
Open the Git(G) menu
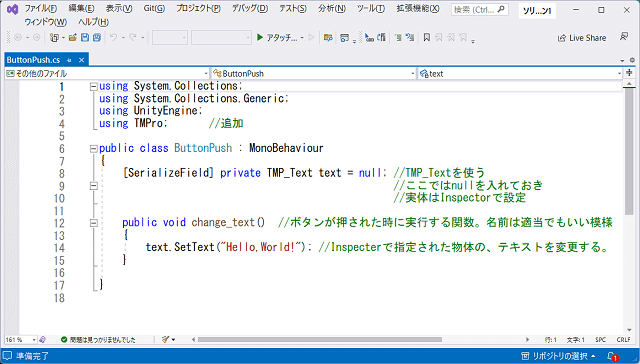154,9
